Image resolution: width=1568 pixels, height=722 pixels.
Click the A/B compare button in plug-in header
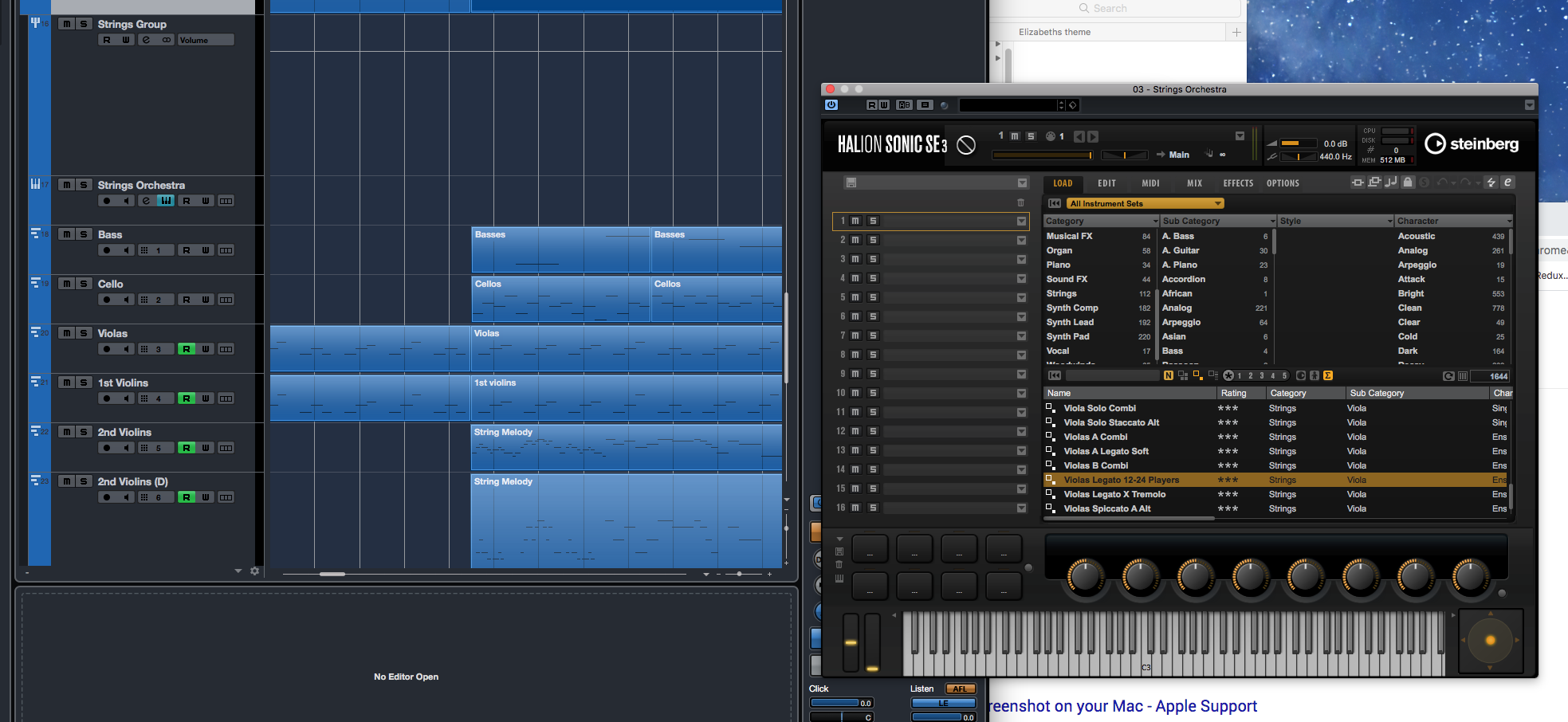pos(904,104)
